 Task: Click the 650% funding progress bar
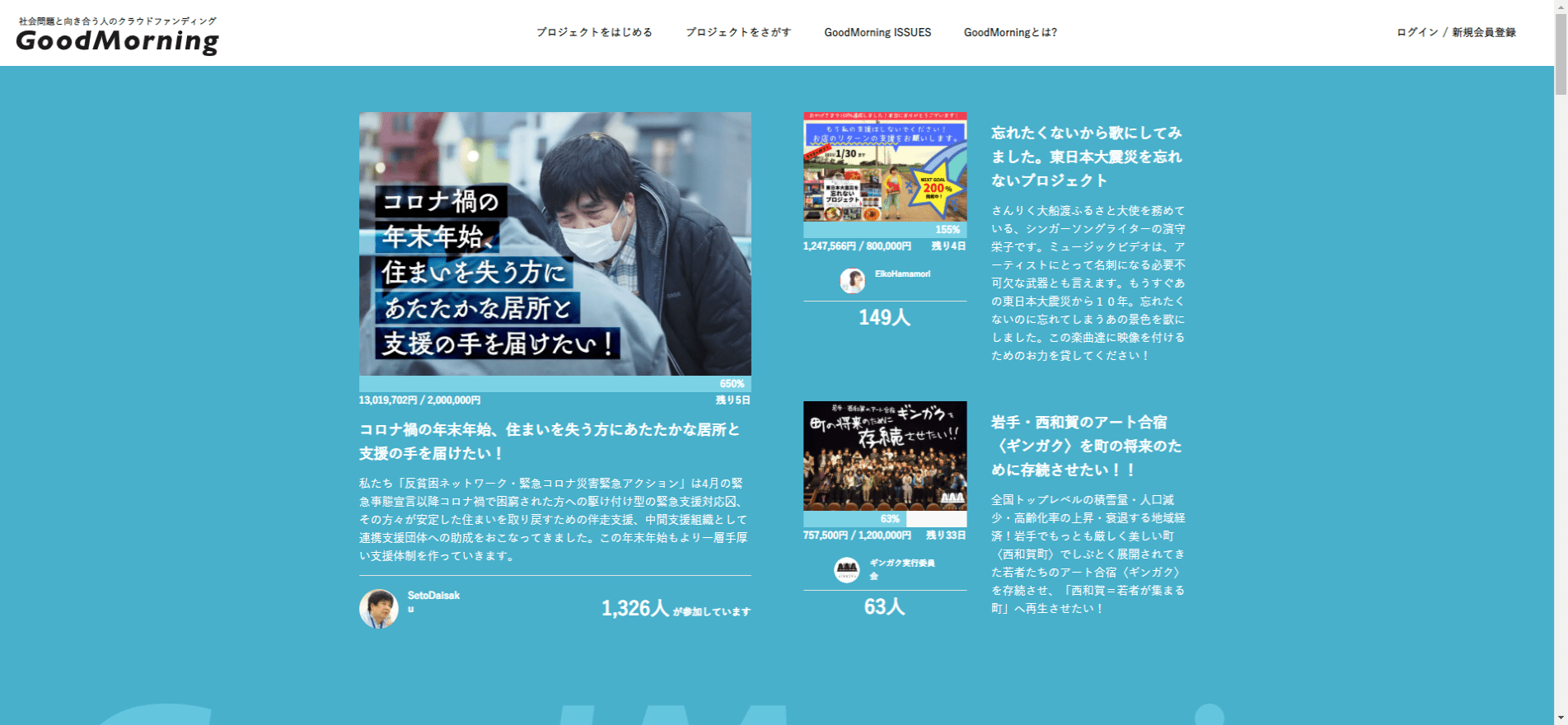pos(555,384)
